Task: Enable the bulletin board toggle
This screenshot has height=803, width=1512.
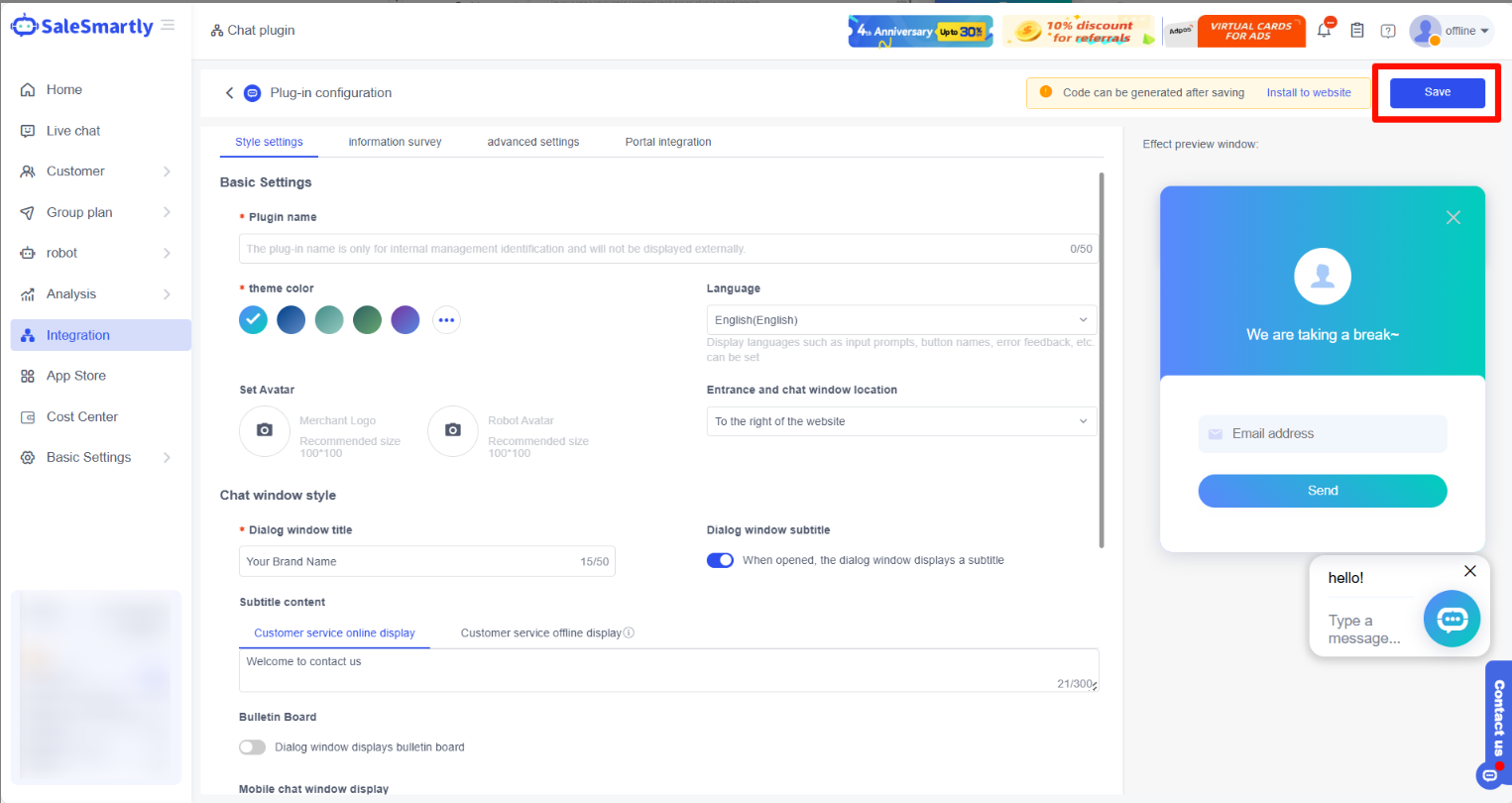Action: coord(253,747)
